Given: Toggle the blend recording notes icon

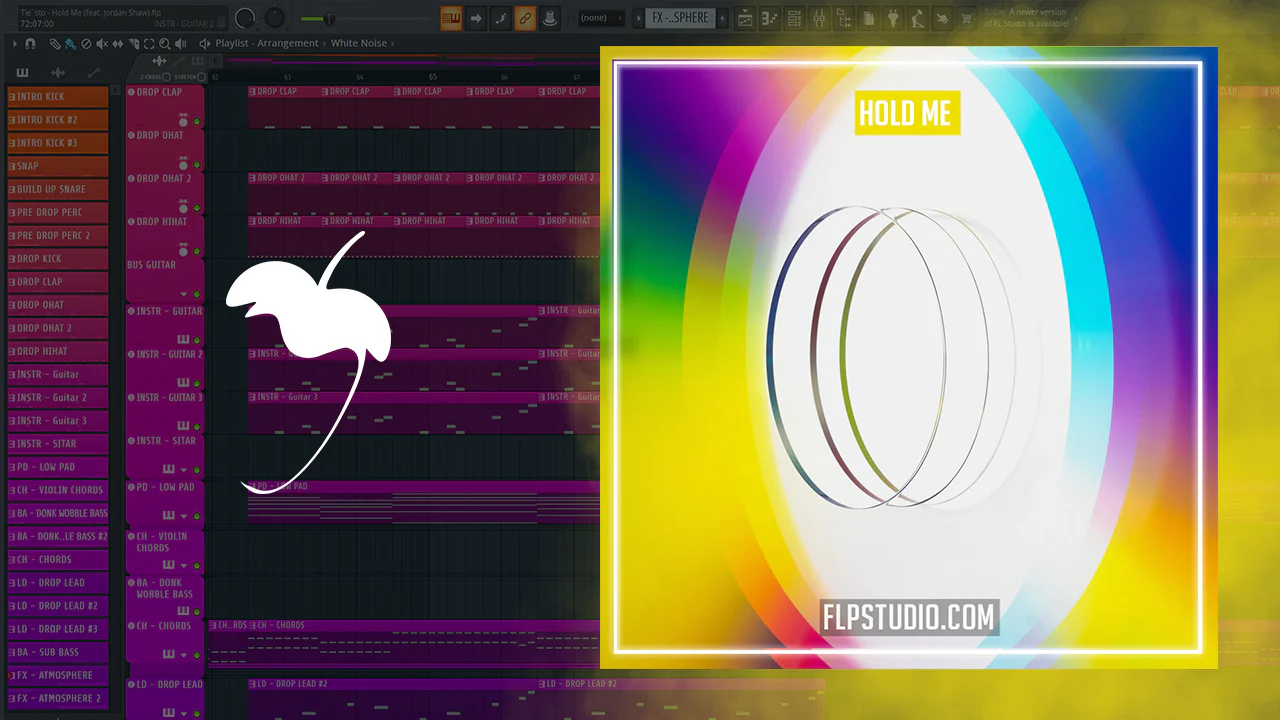Looking at the screenshot, I should (501, 18).
